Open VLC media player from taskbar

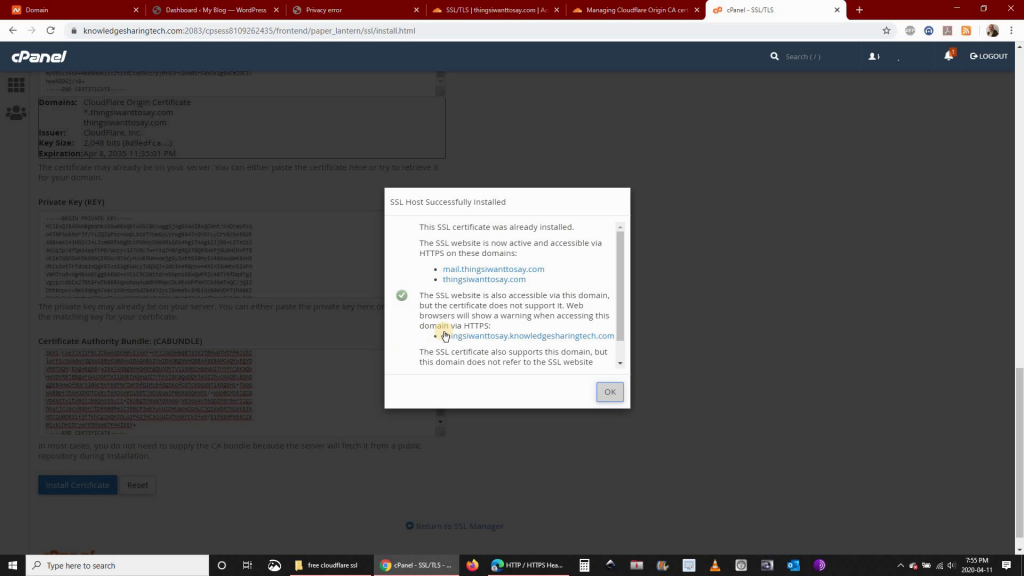click(x=715, y=566)
